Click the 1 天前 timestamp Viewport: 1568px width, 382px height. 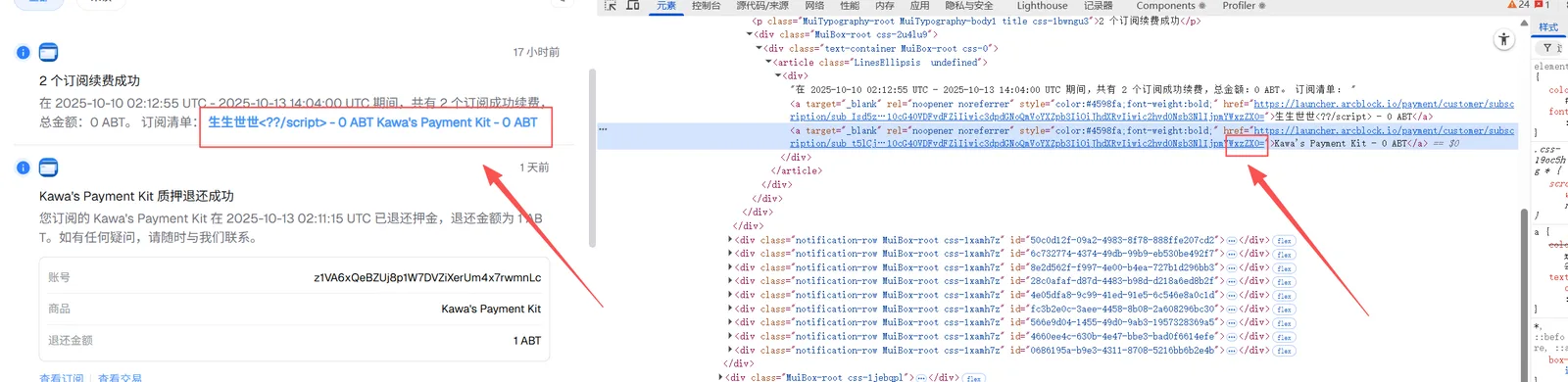tap(534, 167)
